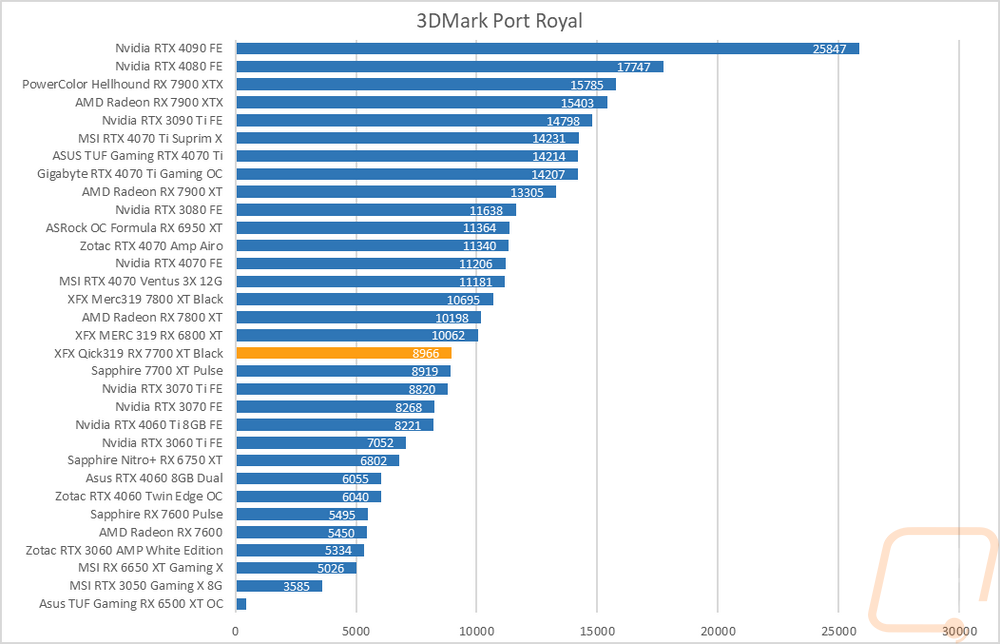Click the "MSI RTX 4070 Ti Suprim X" label
The width and height of the screenshot is (1000, 644).
[x=151, y=138]
